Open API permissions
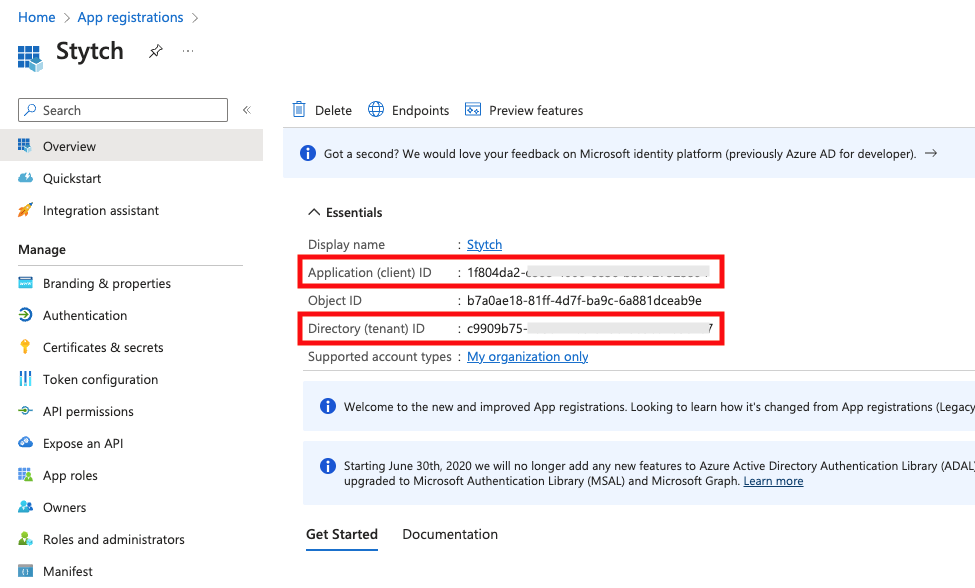975x588 pixels. click(x=88, y=411)
